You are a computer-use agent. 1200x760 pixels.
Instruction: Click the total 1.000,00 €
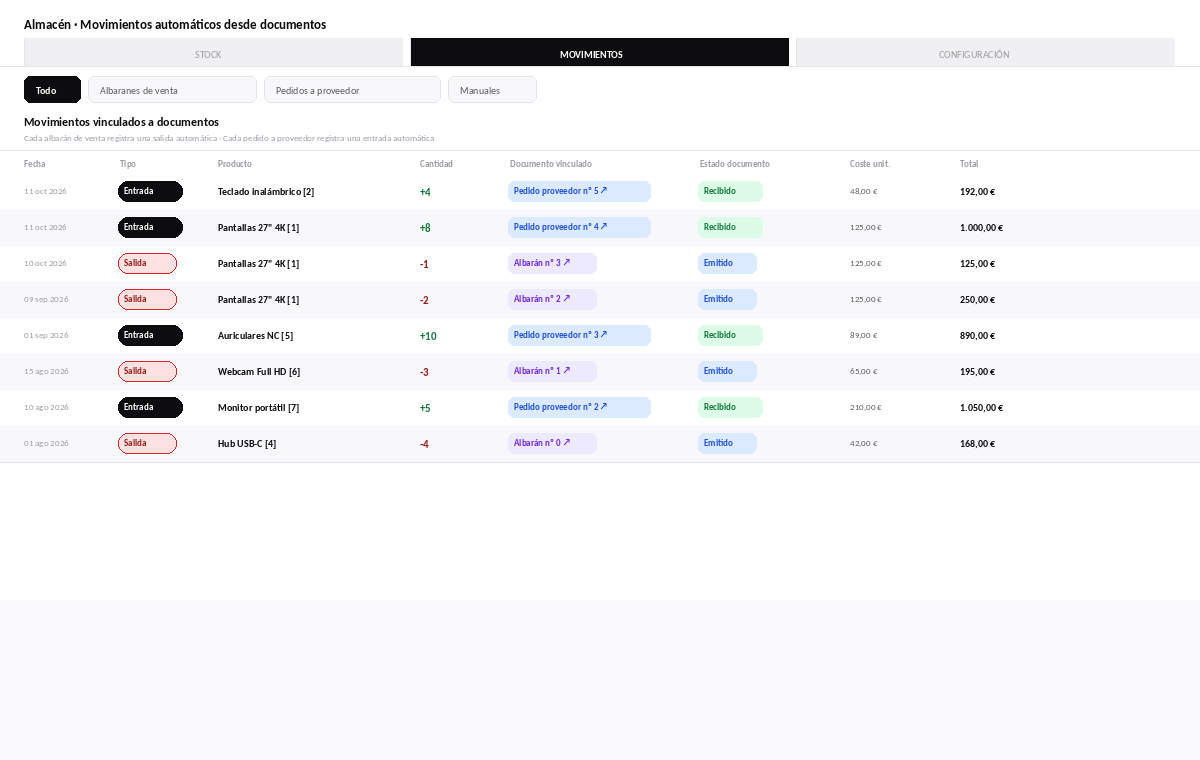pos(981,228)
